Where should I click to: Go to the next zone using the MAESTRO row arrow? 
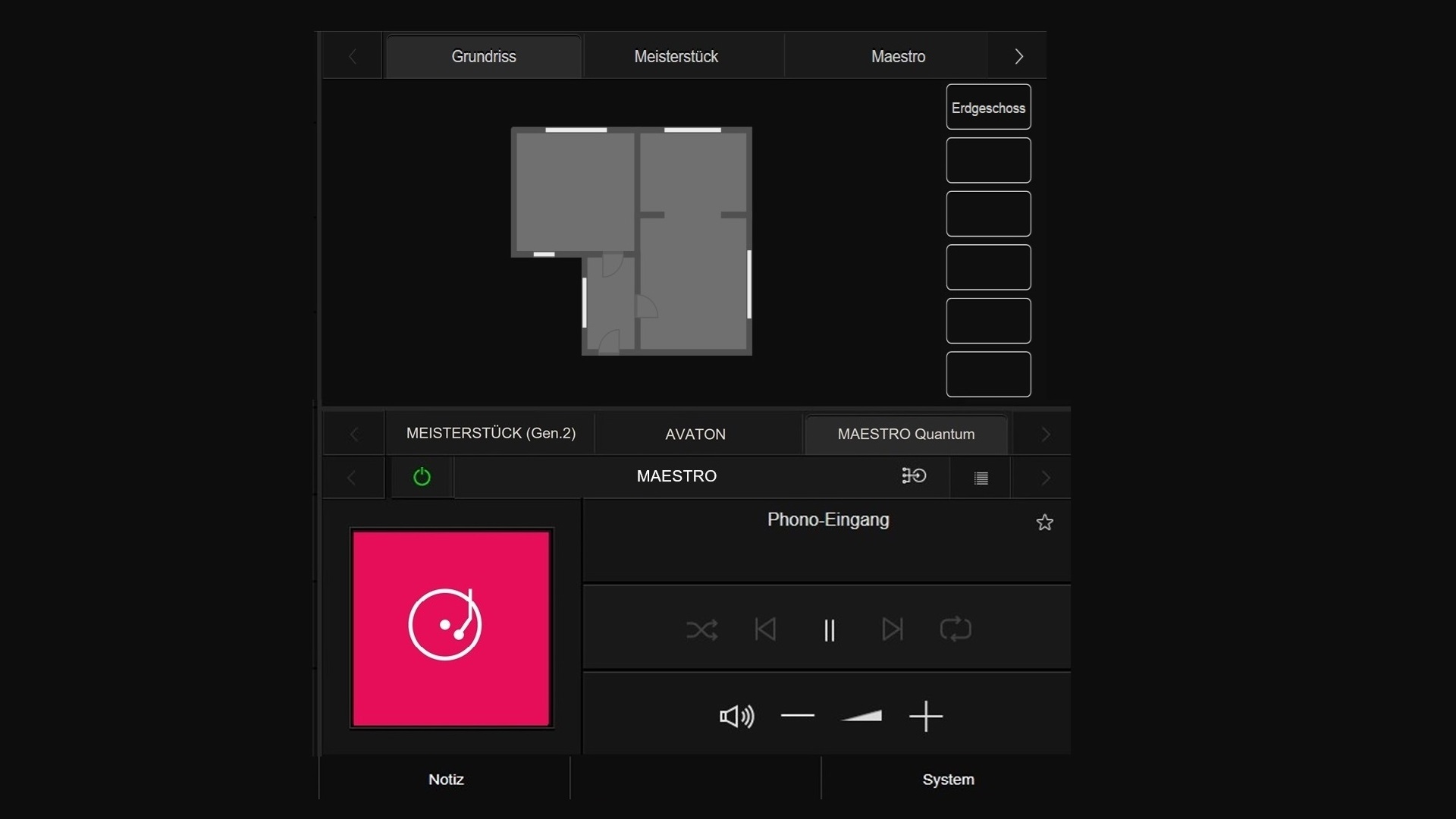coord(1045,478)
